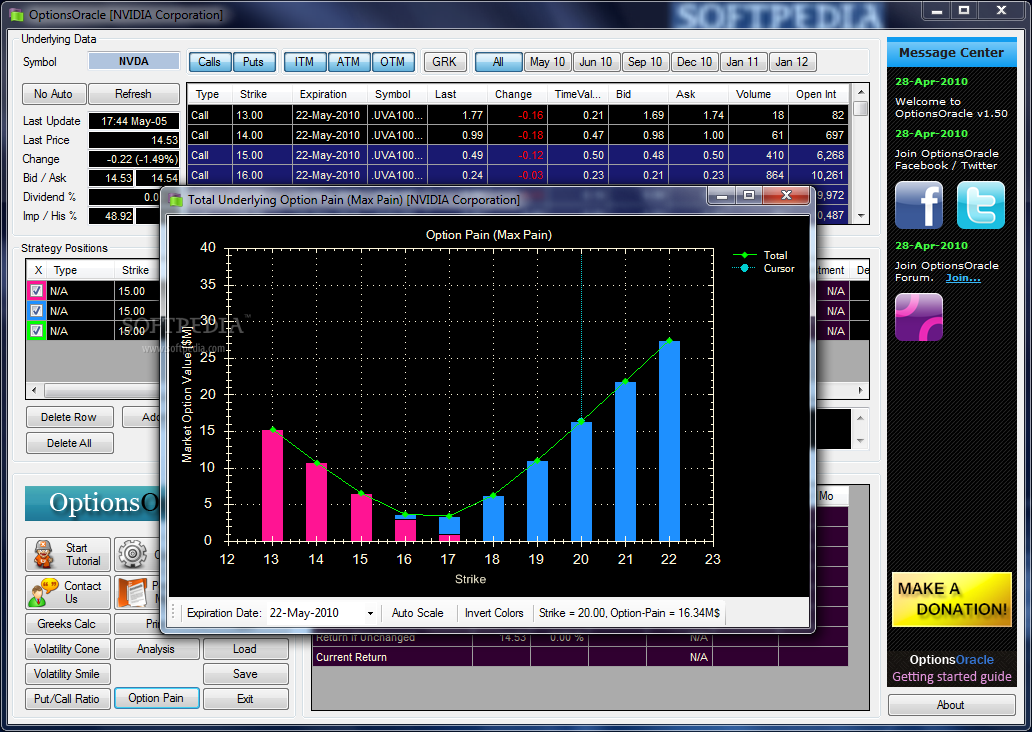Select the Call 15.00 option row
1032x732 pixels.
point(518,155)
